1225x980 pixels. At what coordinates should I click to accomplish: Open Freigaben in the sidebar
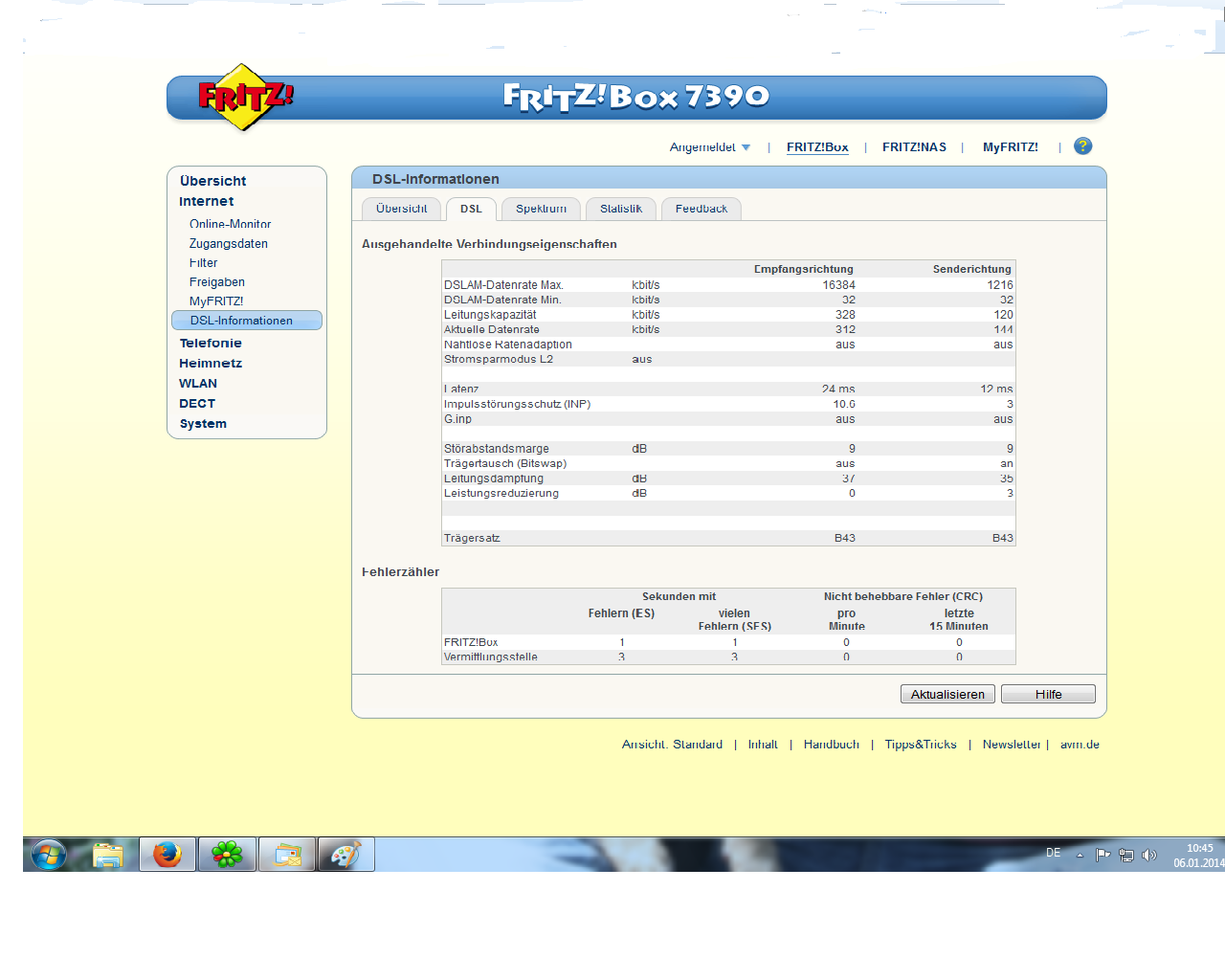pyautogui.click(x=216, y=282)
